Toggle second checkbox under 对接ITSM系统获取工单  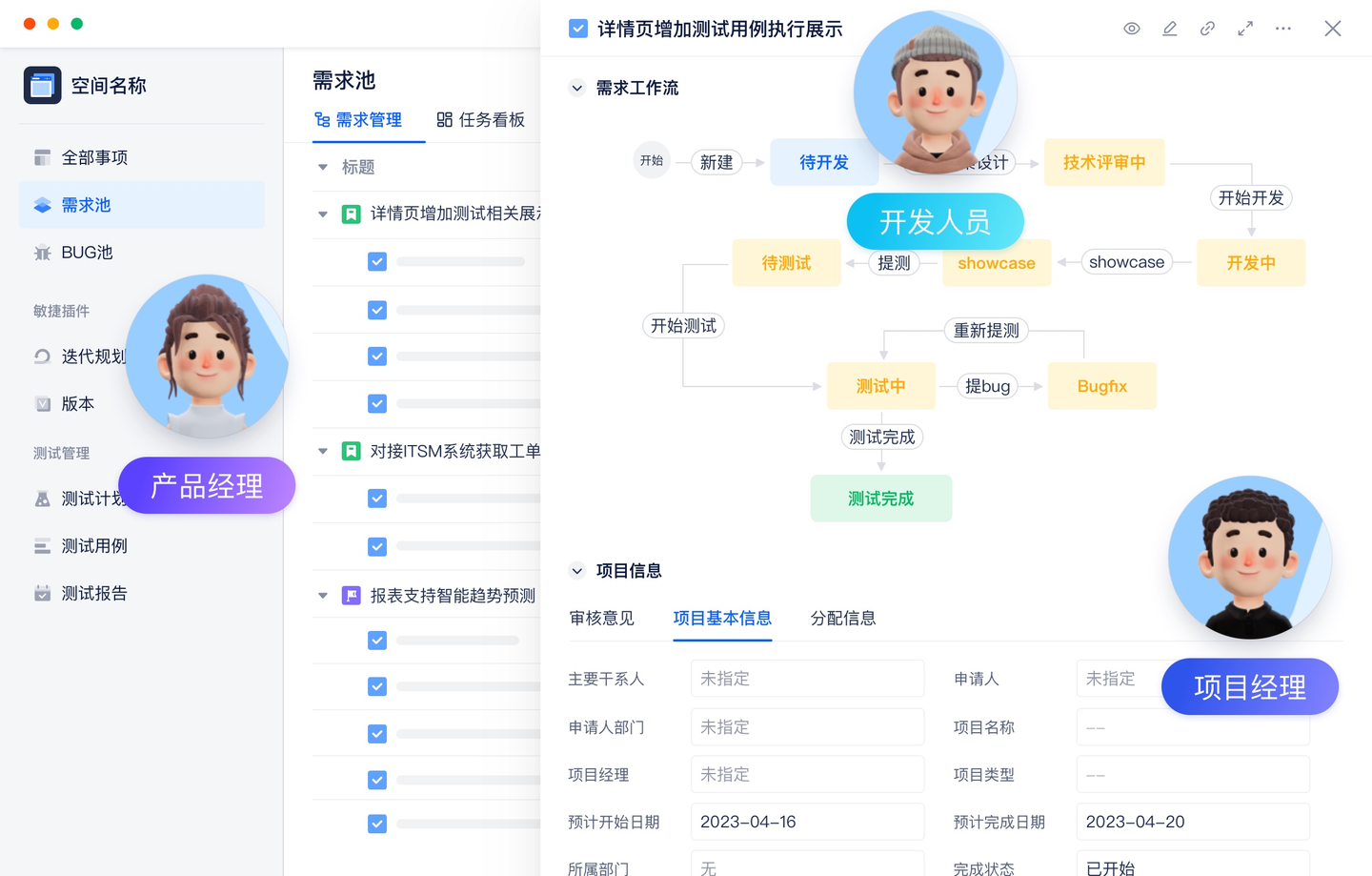[x=377, y=546]
